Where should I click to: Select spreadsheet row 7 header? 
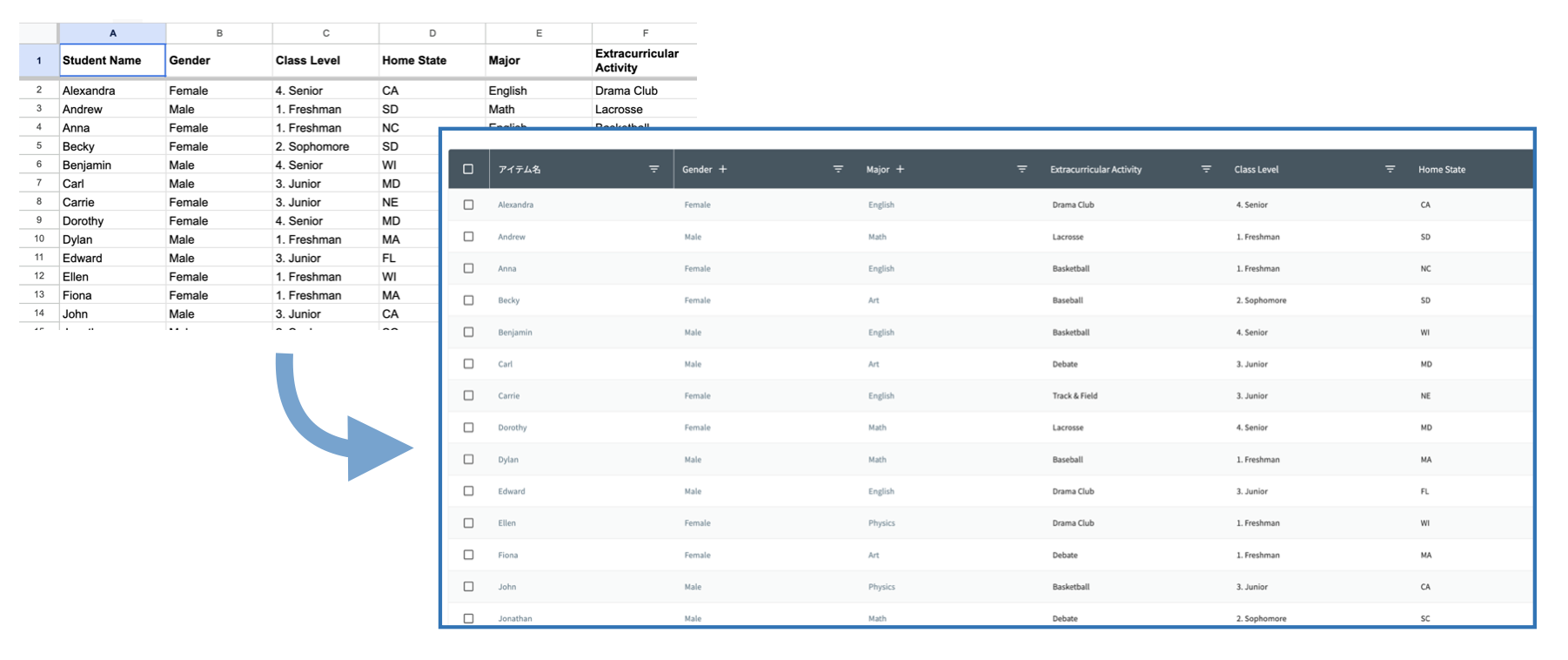tap(38, 183)
